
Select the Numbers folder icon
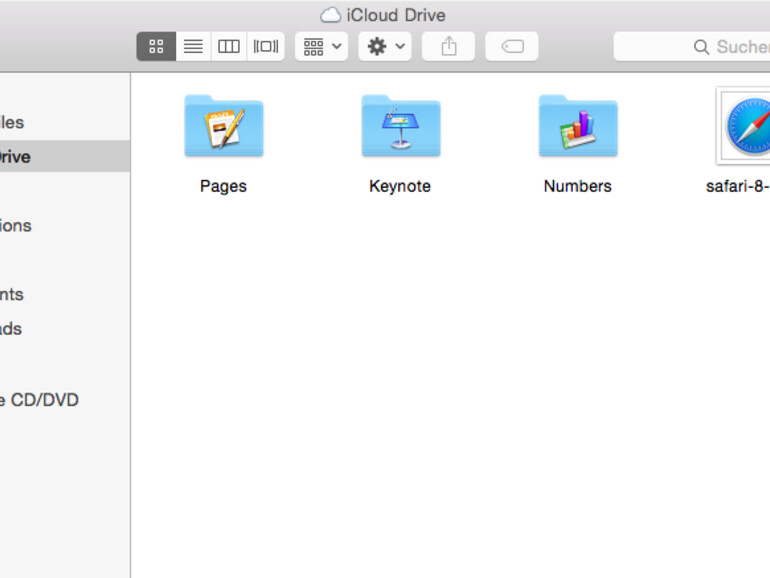(578, 126)
